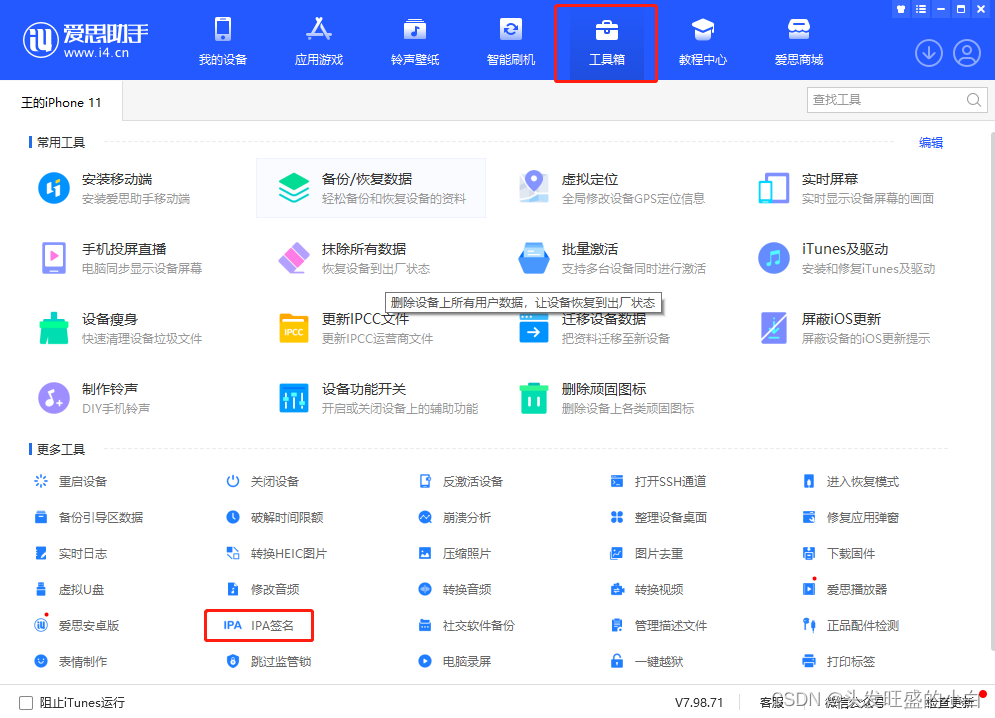The image size is (995, 718).
Task: Switch to 铃声壁纸 tab
Action: coord(415,42)
